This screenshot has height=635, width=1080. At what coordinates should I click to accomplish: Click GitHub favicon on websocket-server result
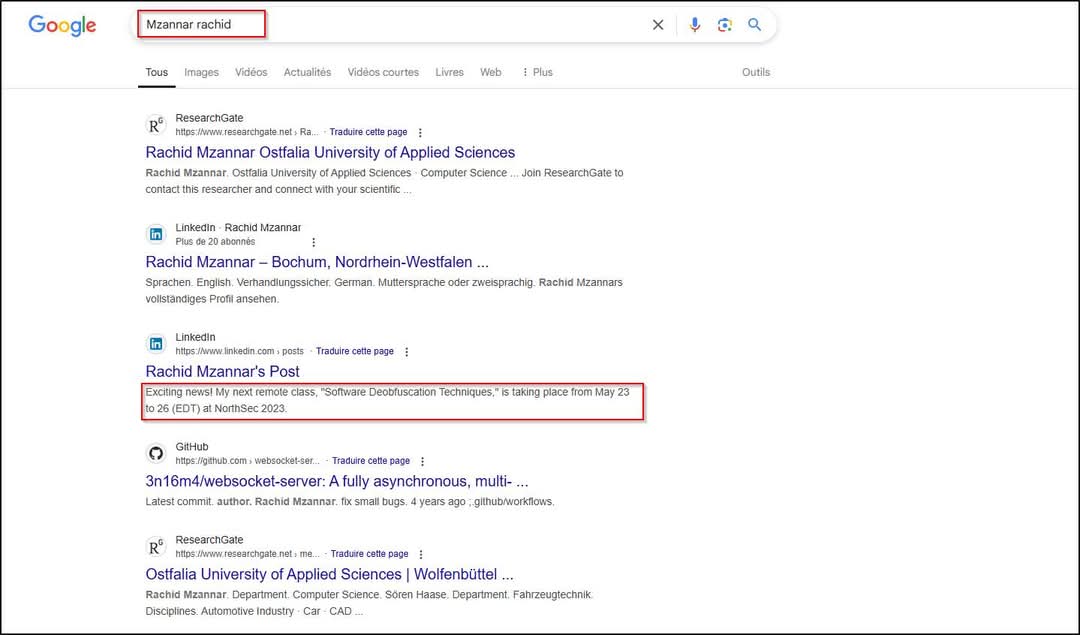pos(156,454)
